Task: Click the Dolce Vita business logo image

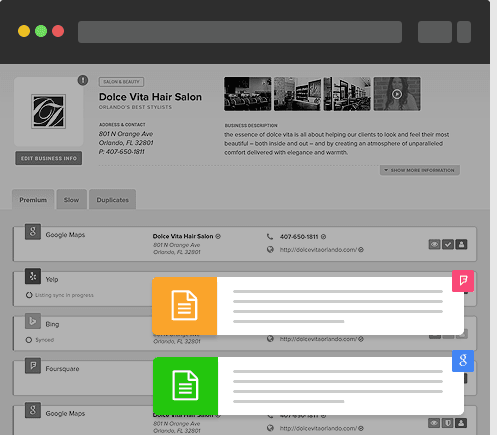Action: point(49,111)
